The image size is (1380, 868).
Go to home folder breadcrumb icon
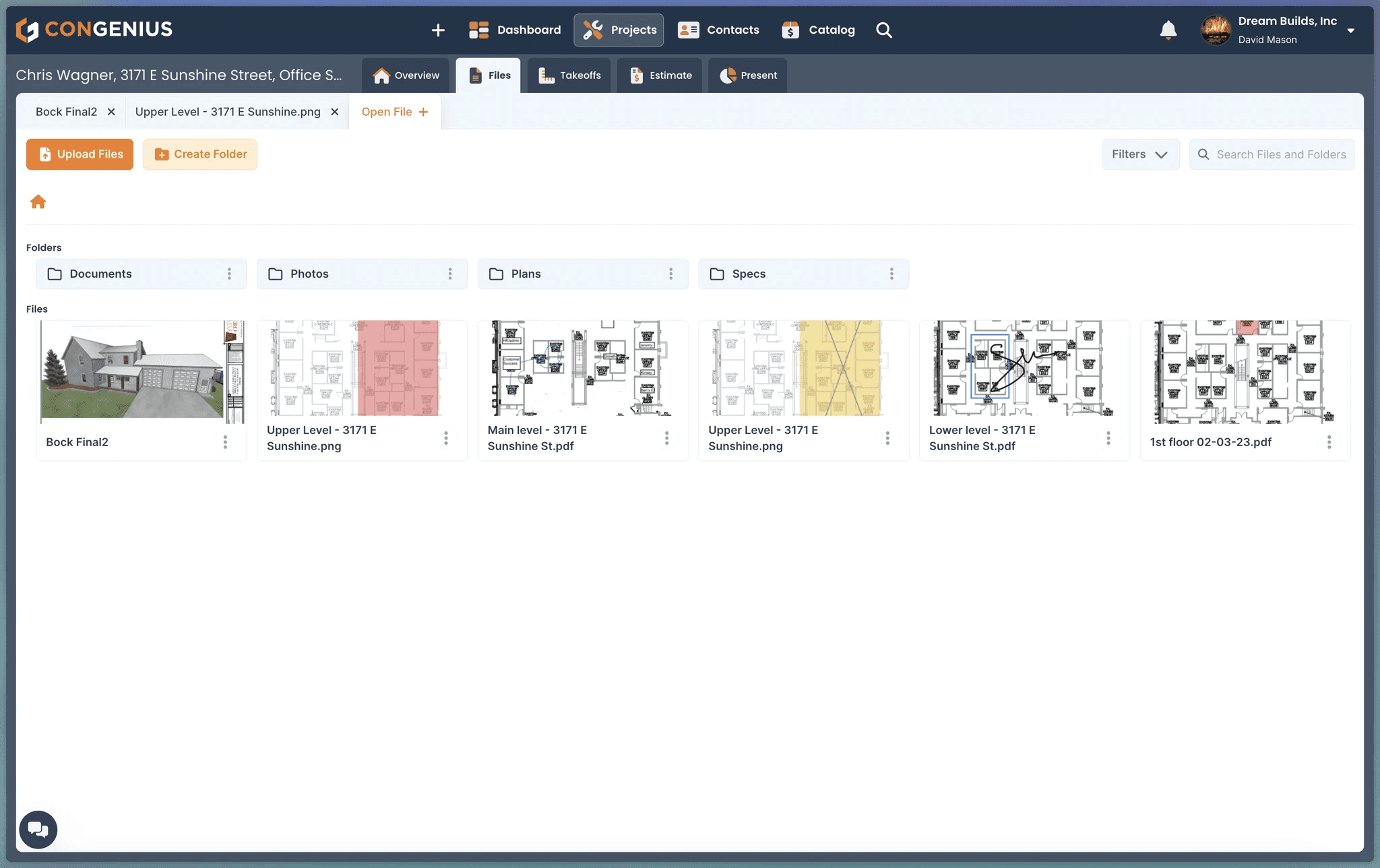tap(38, 202)
